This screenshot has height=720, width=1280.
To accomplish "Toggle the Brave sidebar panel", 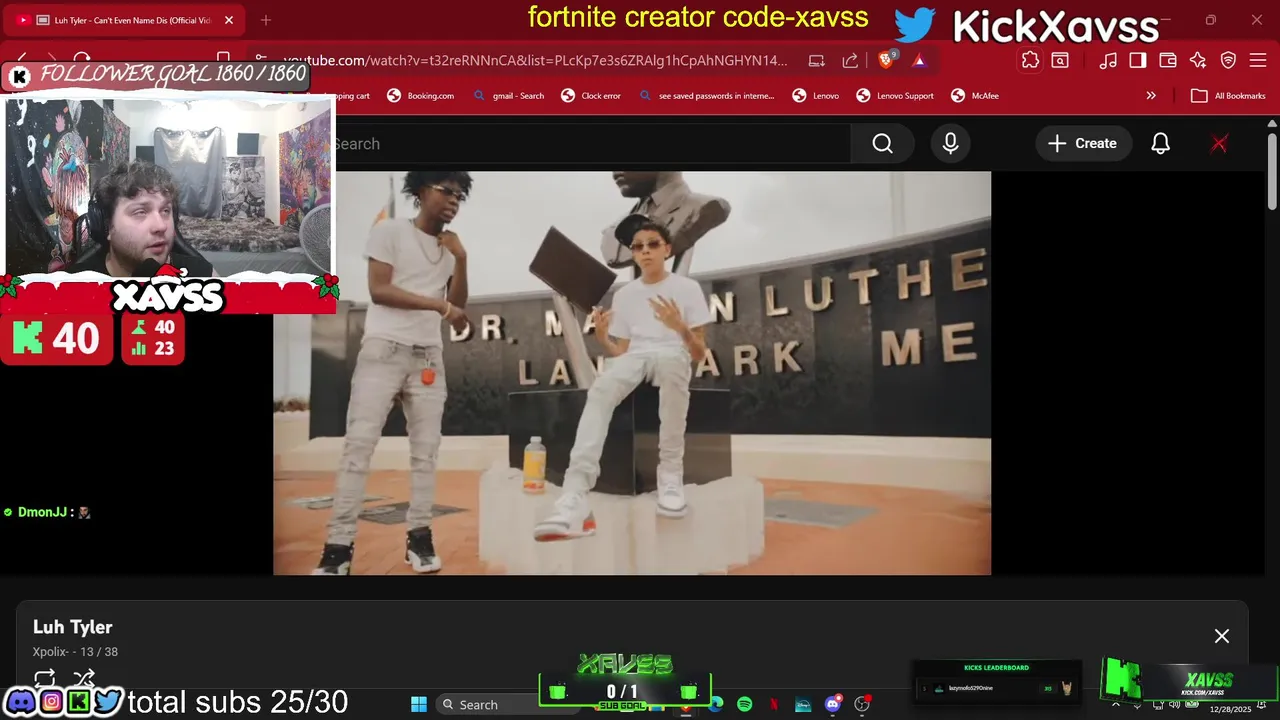I will [1138, 60].
